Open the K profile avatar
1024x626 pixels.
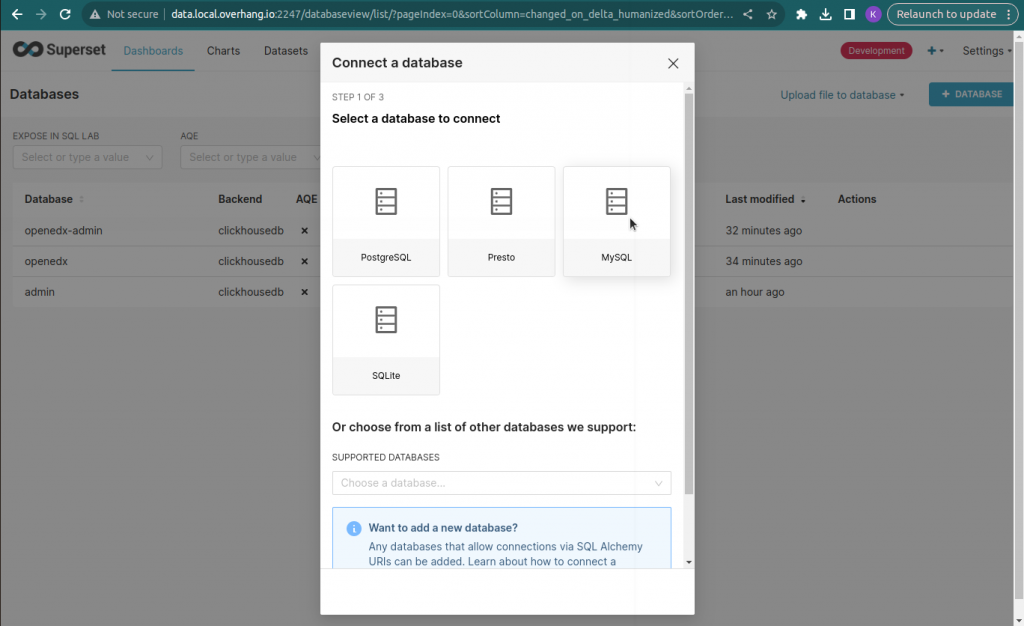point(873,14)
